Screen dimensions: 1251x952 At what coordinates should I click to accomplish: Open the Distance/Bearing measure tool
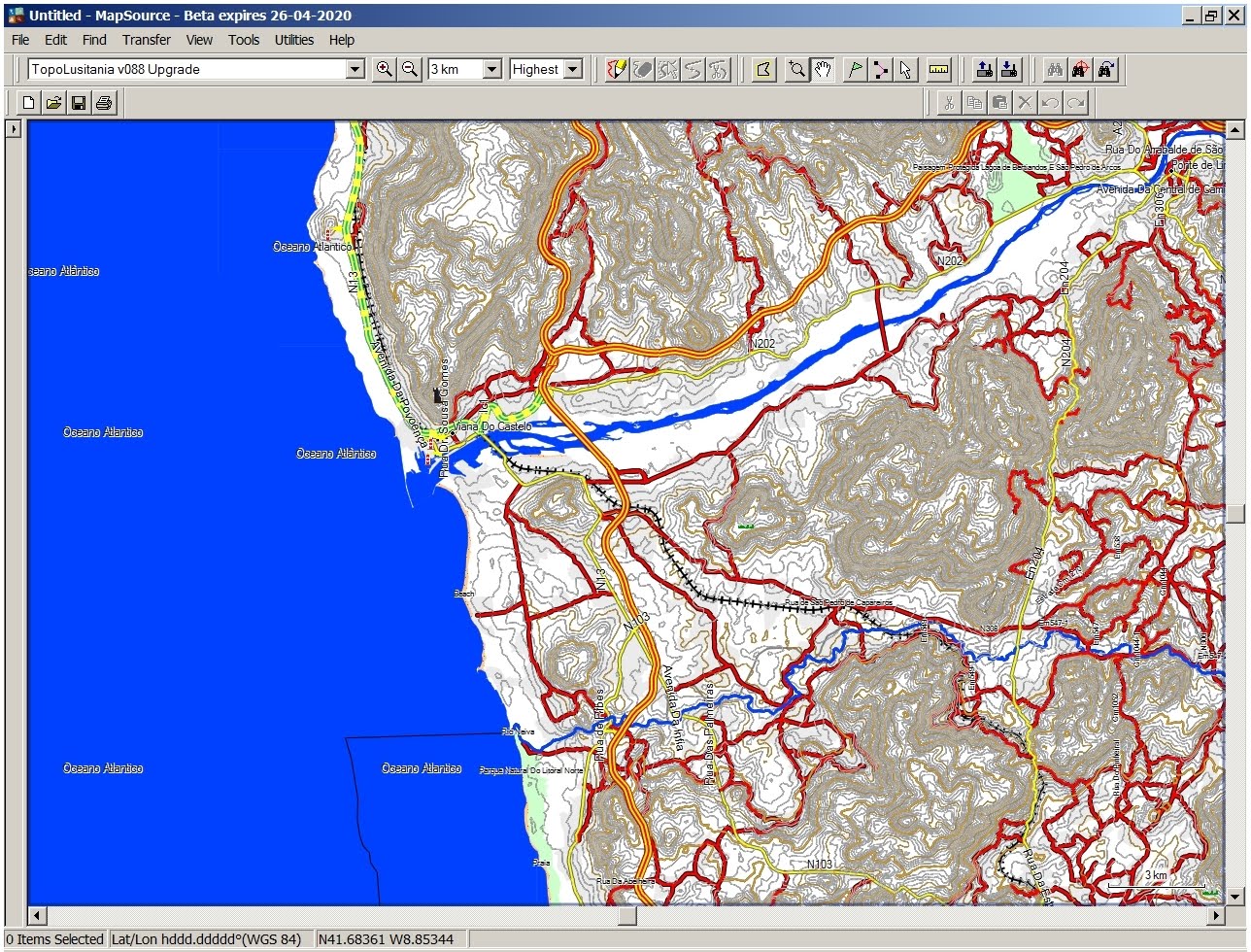(937, 69)
